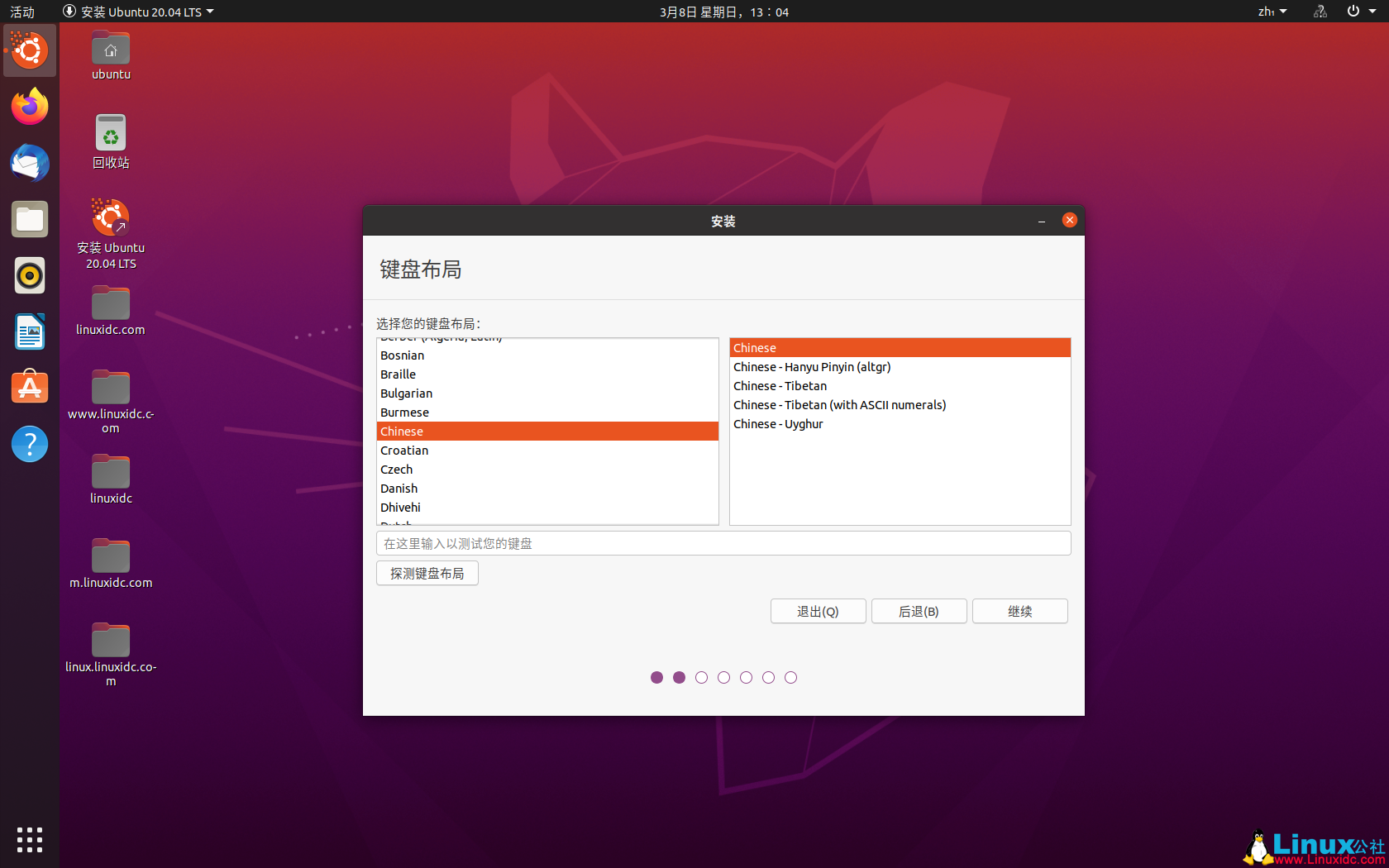The image size is (1389, 868).
Task: Click the Show Applications grid icon
Action: pyautogui.click(x=29, y=839)
